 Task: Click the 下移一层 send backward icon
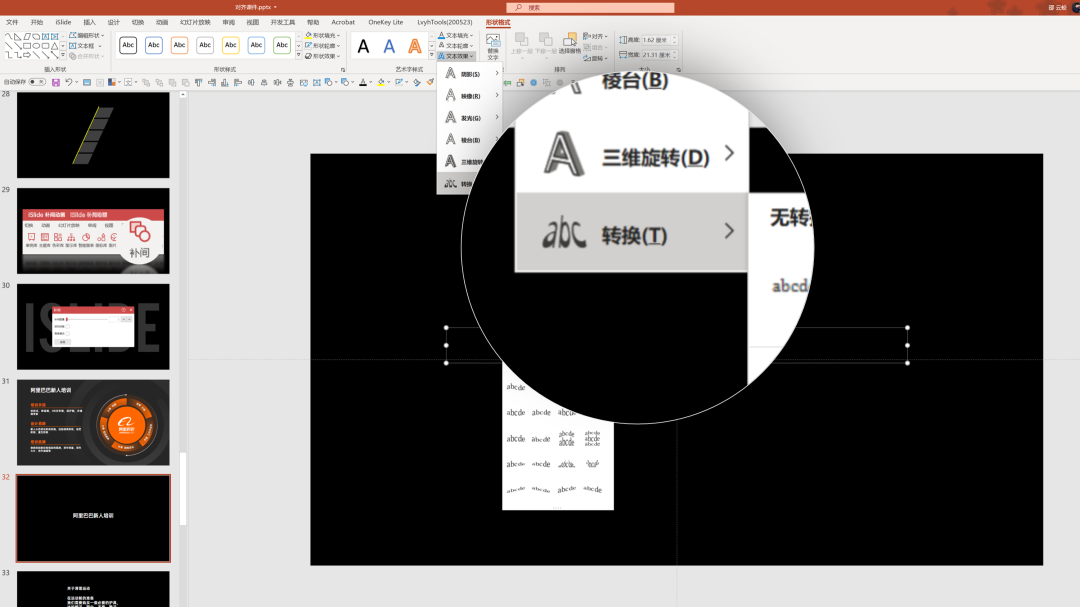tap(545, 43)
